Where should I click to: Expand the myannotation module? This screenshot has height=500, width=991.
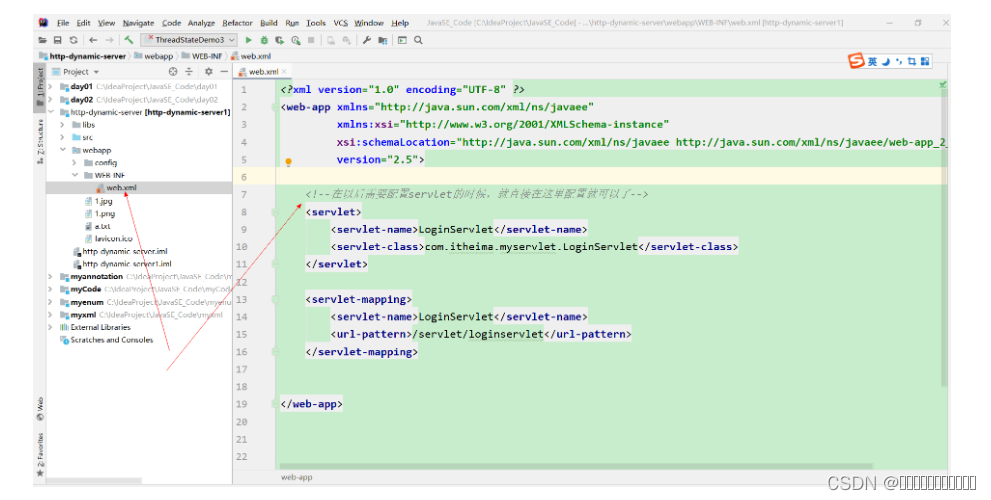(x=51, y=276)
